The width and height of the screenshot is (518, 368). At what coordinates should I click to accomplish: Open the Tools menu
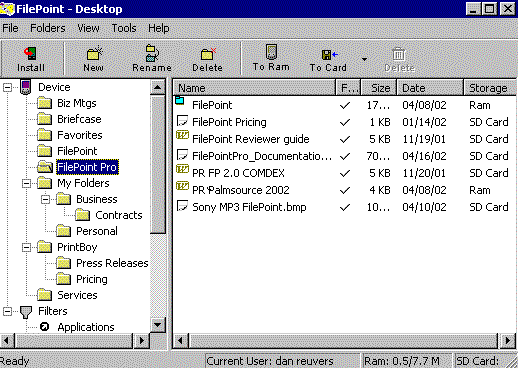coord(124,28)
